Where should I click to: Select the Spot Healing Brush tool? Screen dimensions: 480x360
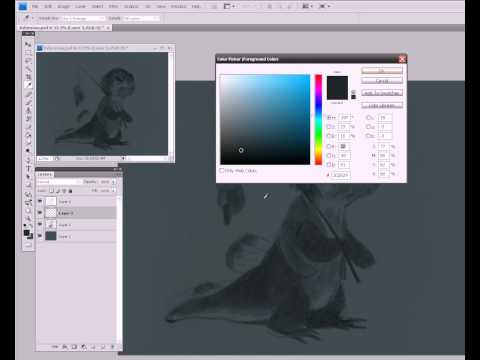28,94
